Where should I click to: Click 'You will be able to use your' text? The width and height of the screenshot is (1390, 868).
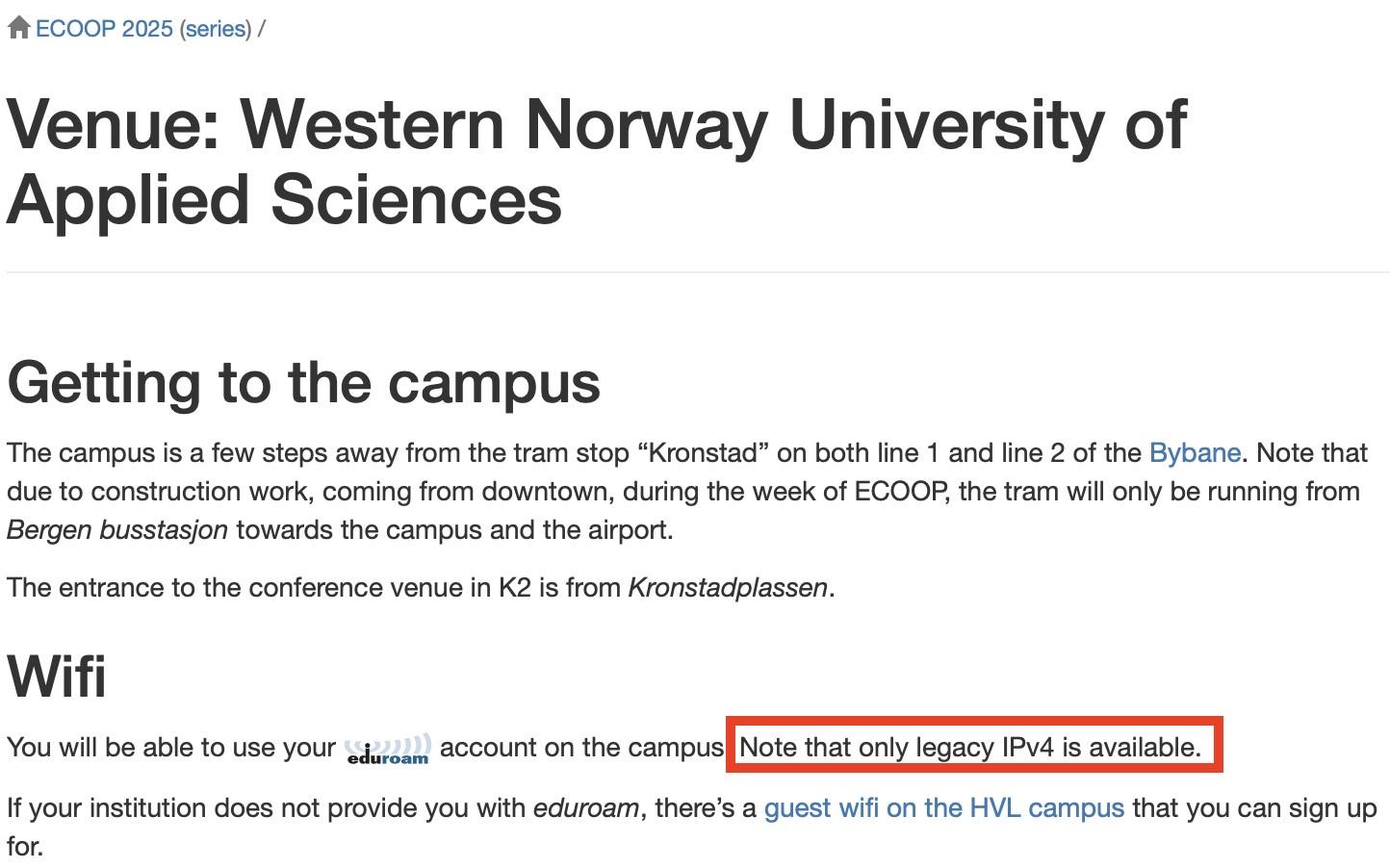(x=171, y=747)
